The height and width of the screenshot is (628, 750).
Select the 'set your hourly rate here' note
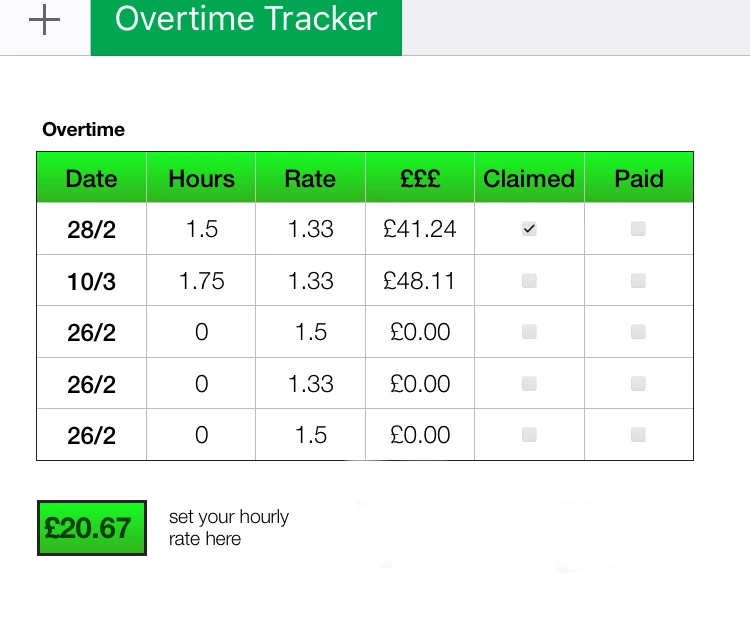click(x=229, y=528)
